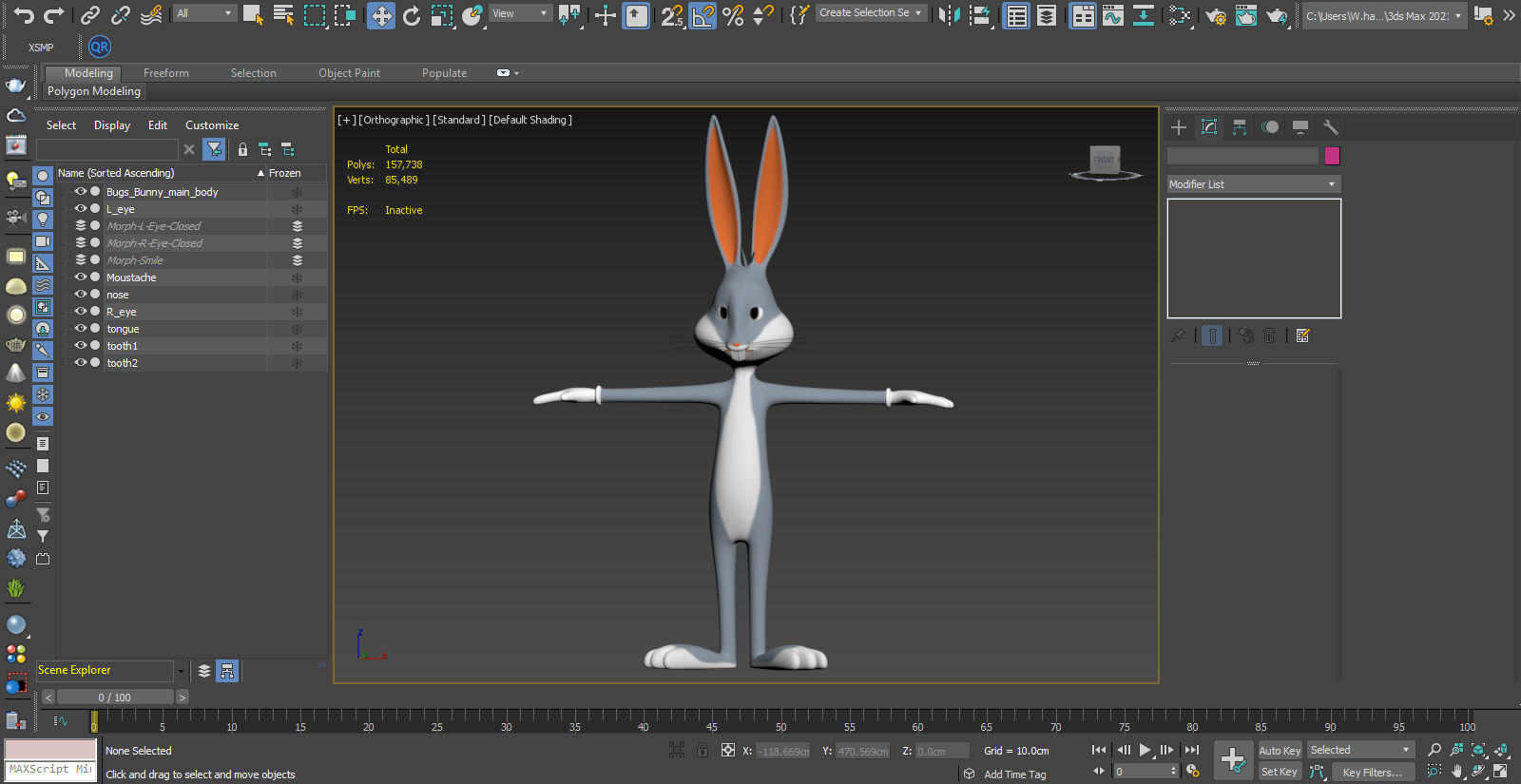Click the object name field in command panel

coord(1242,156)
